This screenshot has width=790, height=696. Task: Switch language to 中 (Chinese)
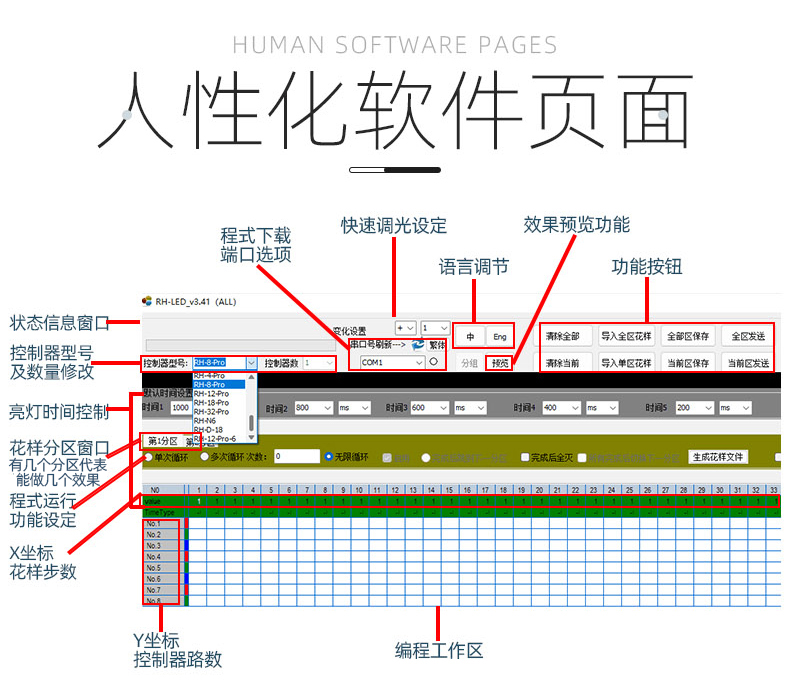click(471, 337)
